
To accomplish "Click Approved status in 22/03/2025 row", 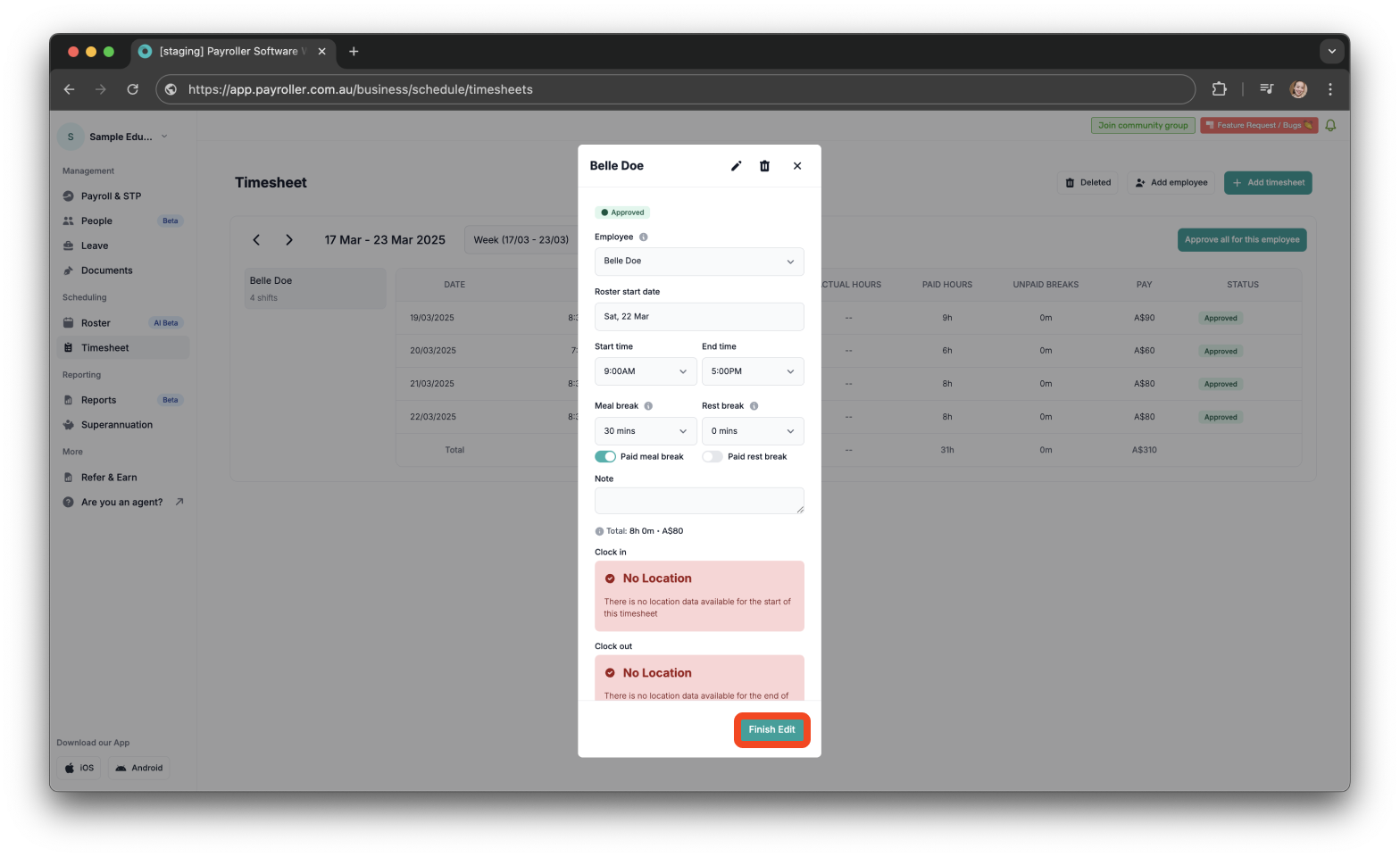I will tap(1221, 417).
